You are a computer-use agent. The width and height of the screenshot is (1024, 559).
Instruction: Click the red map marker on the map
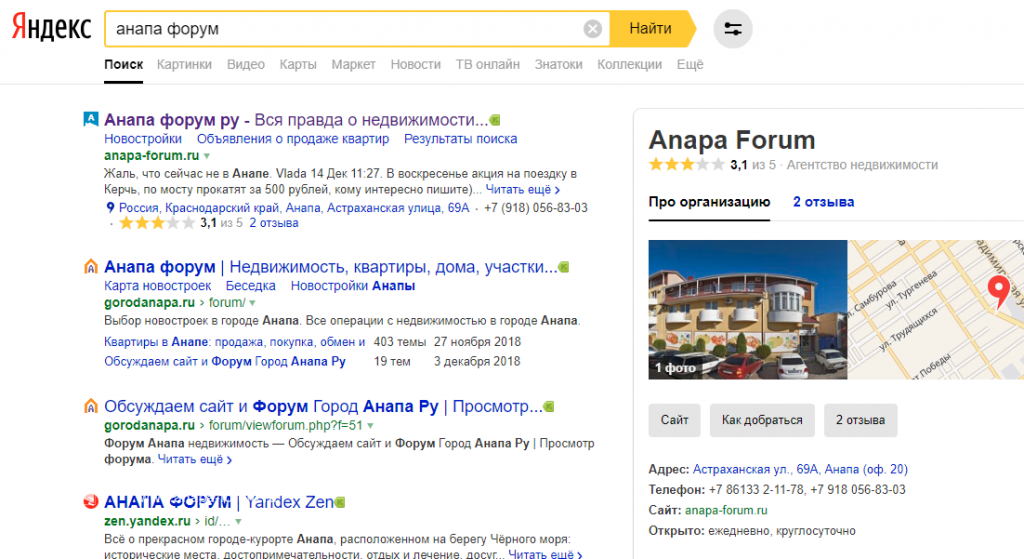(998, 291)
